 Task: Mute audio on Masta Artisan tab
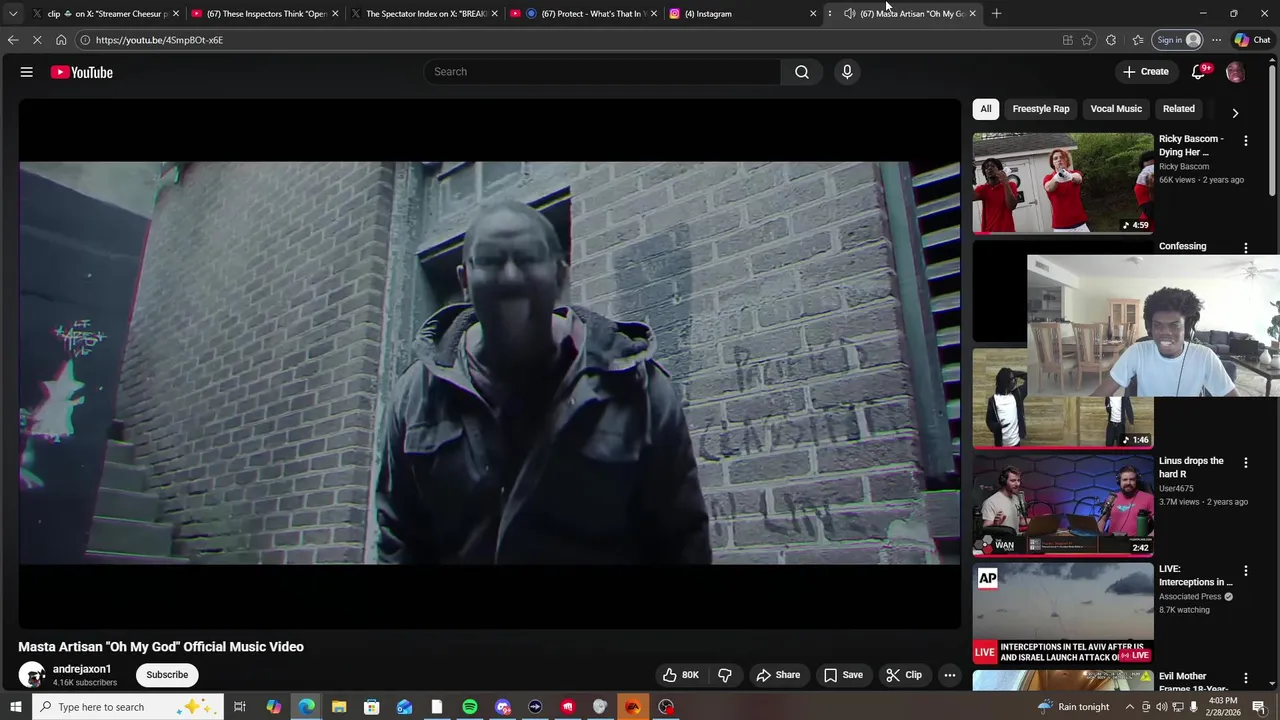point(849,14)
